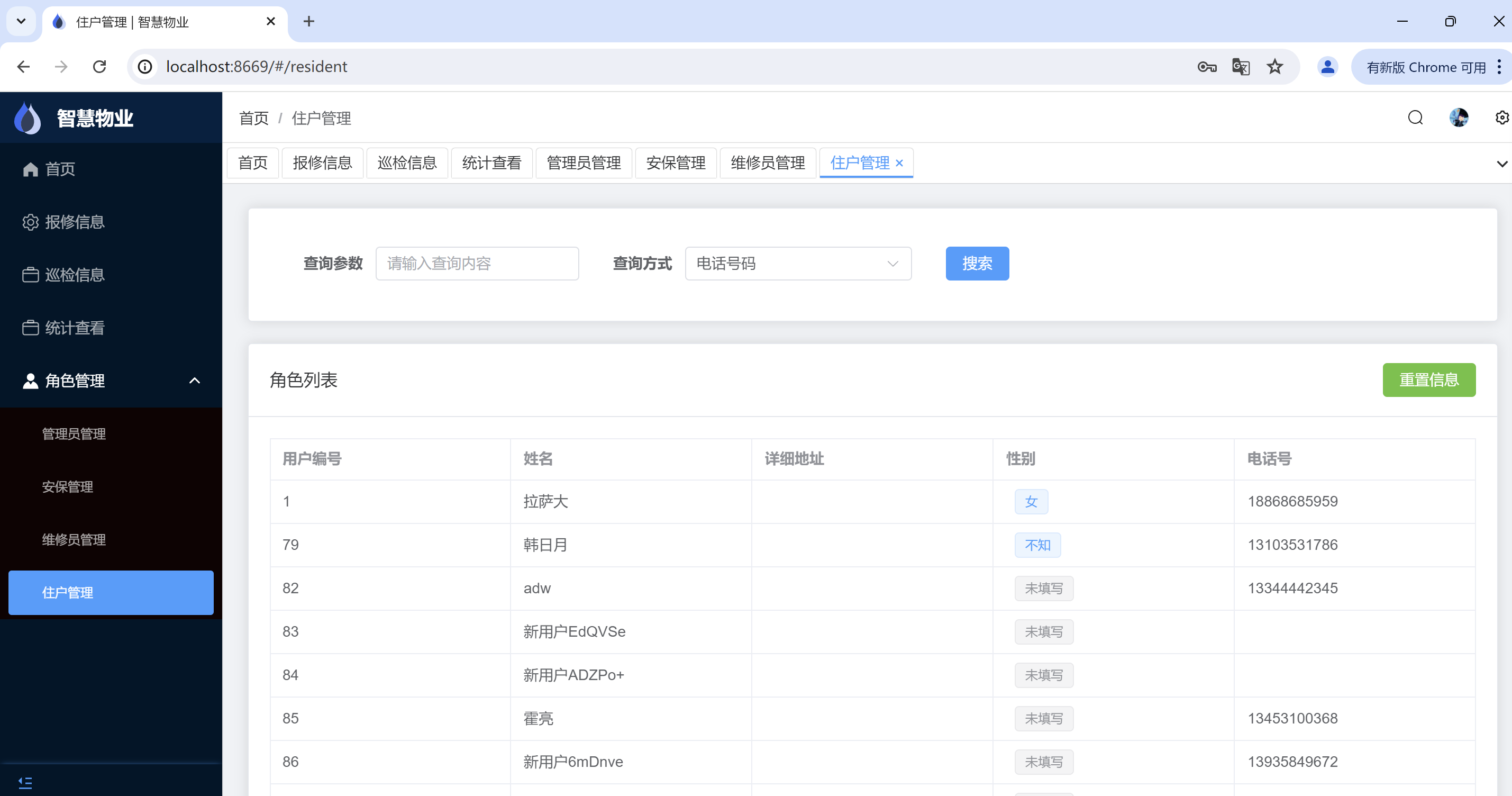Collapse the 角色管理 submenu chevron
This screenshot has height=796, width=1512.
pyautogui.click(x=195, y=381)
